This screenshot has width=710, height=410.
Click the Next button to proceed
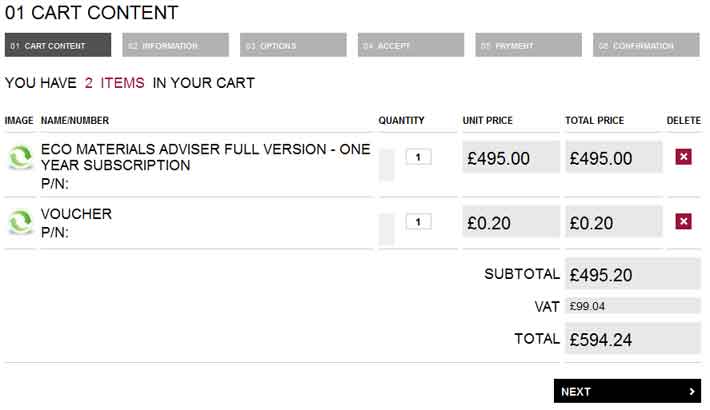point(627,391)
